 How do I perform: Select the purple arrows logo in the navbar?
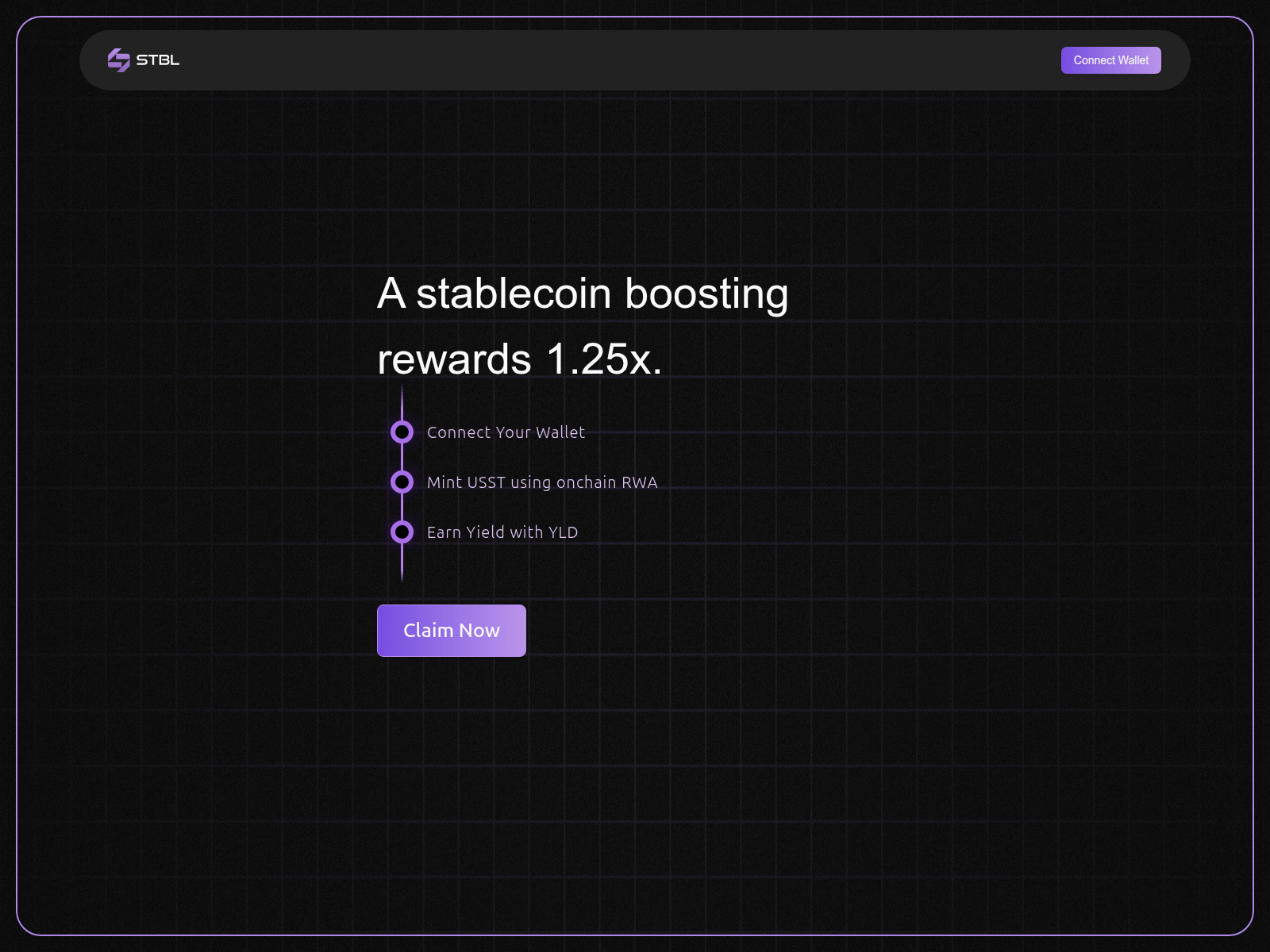[x=119, y=59]
